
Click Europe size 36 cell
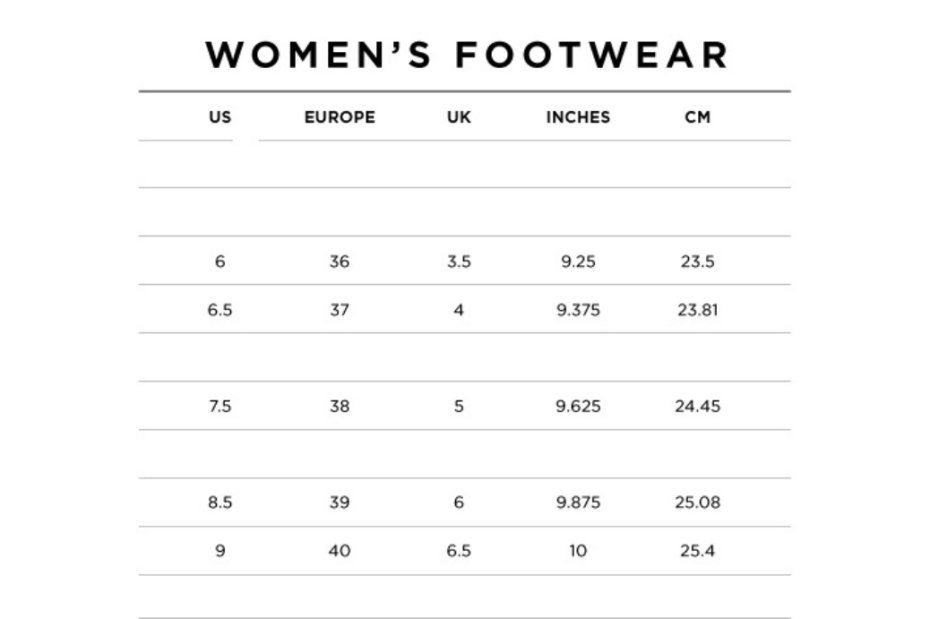(x=340, y=262)
